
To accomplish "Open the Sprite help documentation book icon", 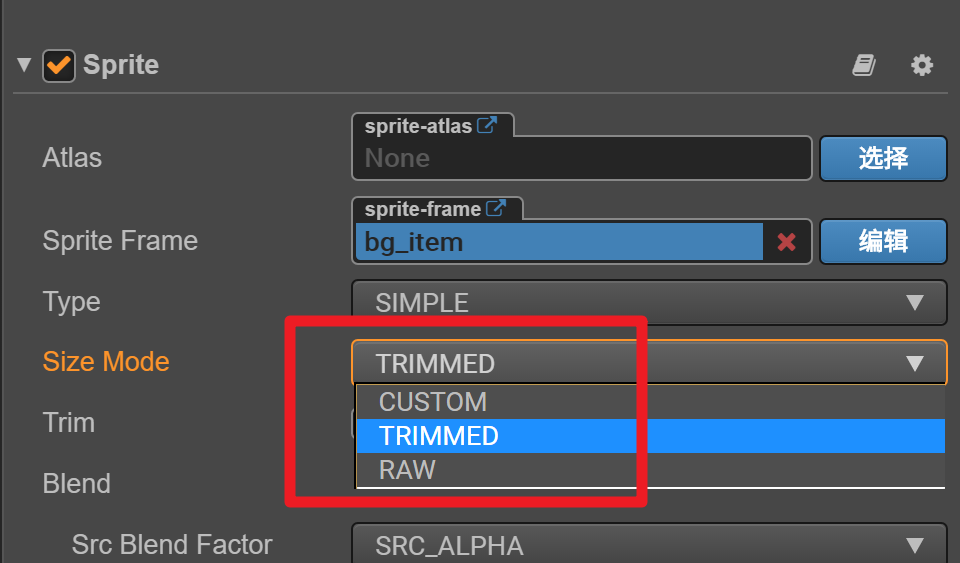I will coord(864,66).
